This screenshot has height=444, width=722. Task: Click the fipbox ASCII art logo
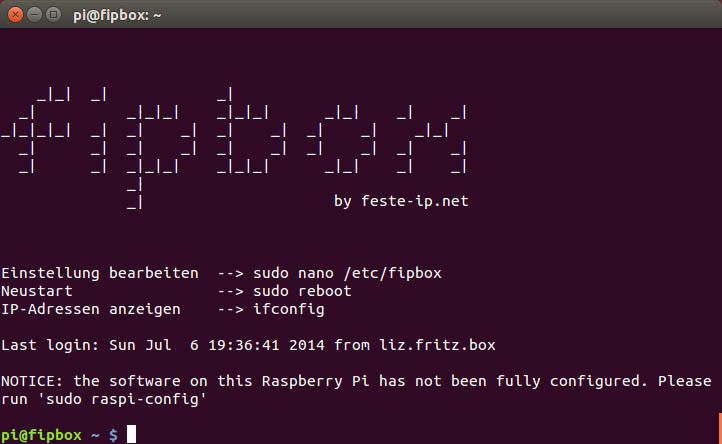[234, 147]
